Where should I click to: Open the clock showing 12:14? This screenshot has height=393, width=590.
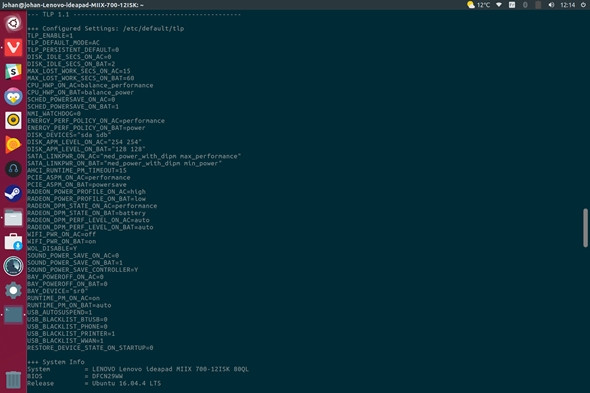pos(568,5)
